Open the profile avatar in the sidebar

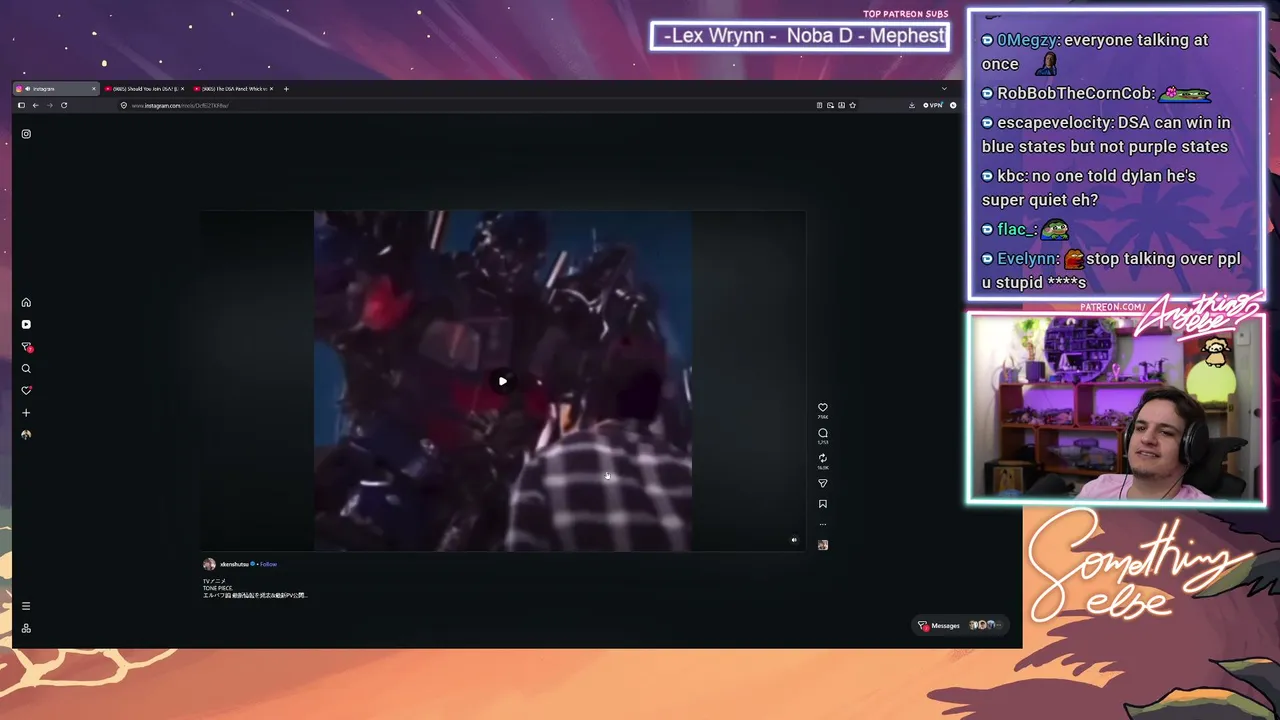(x=26, y=434)
